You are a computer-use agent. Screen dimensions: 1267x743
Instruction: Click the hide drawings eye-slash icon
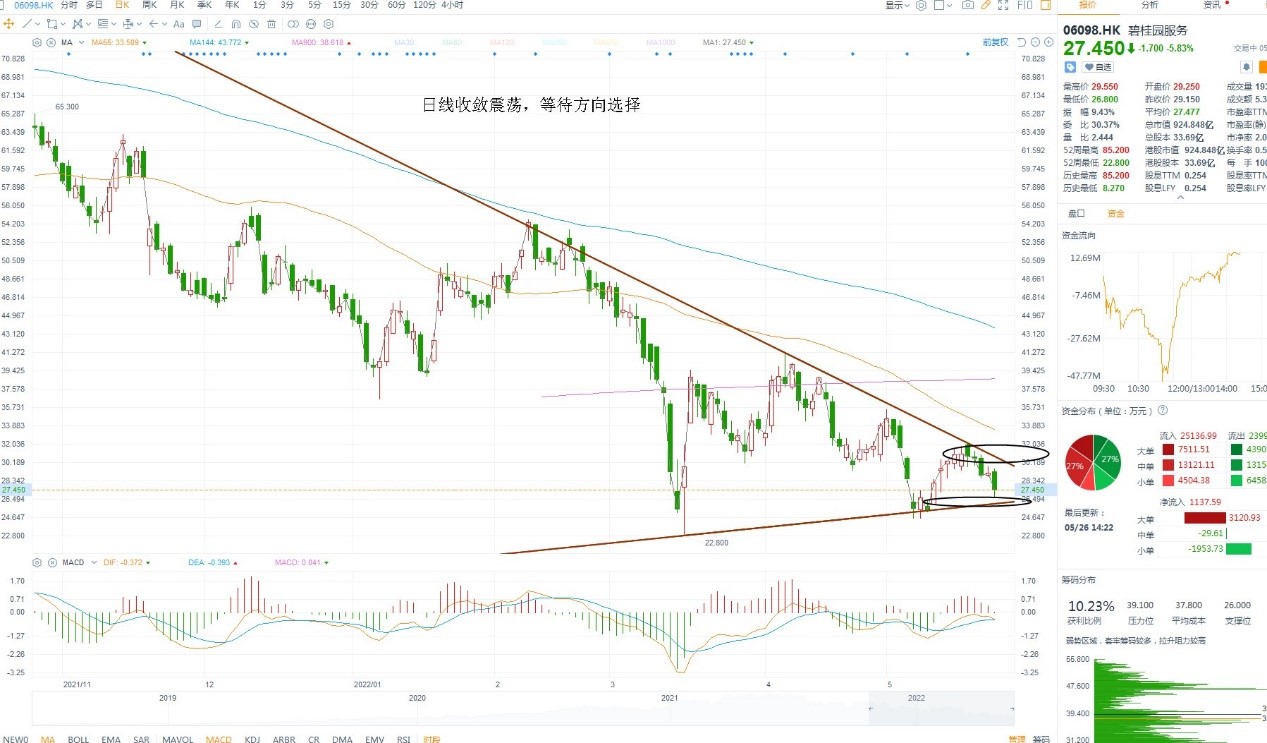click(x=254, y=23)
